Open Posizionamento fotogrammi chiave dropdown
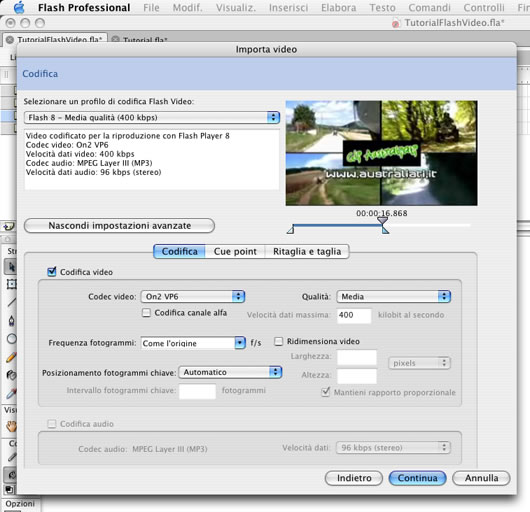Screen dimensions: 530x512 coord(230,372)
